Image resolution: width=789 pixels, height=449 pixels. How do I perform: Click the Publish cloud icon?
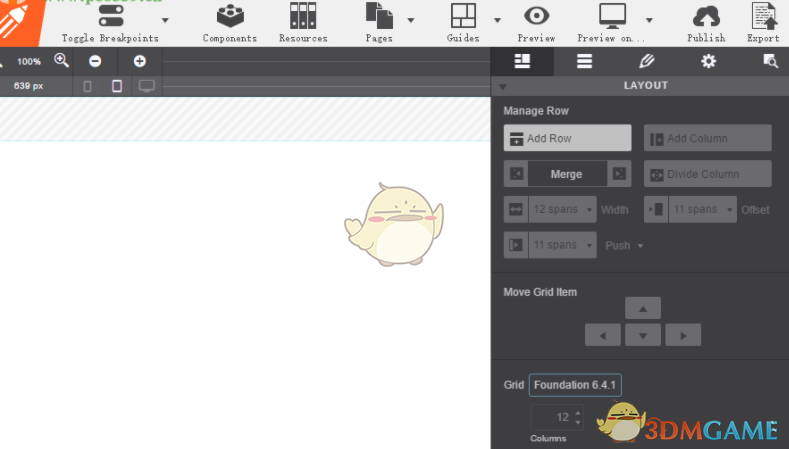[706, 17]
